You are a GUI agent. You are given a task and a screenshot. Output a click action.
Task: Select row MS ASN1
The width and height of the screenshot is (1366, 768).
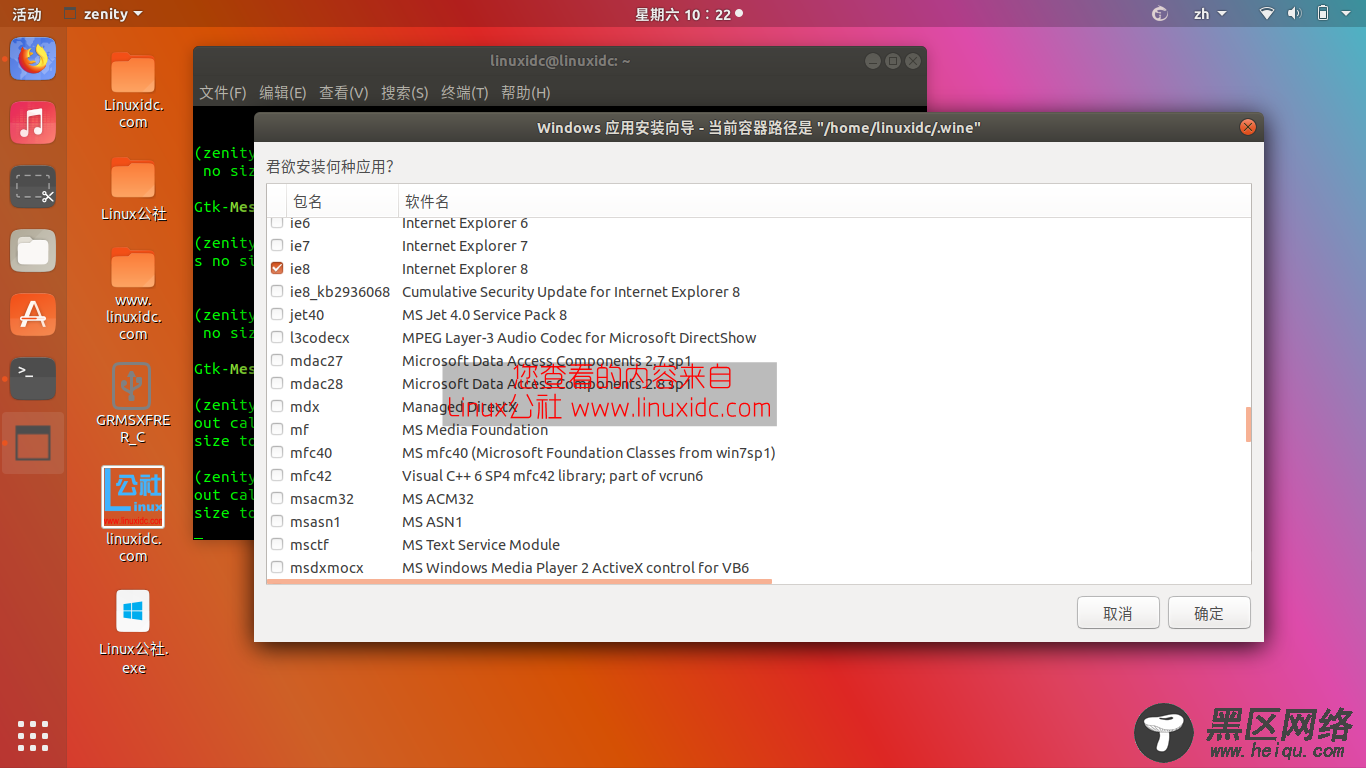(x=759, y=522)
